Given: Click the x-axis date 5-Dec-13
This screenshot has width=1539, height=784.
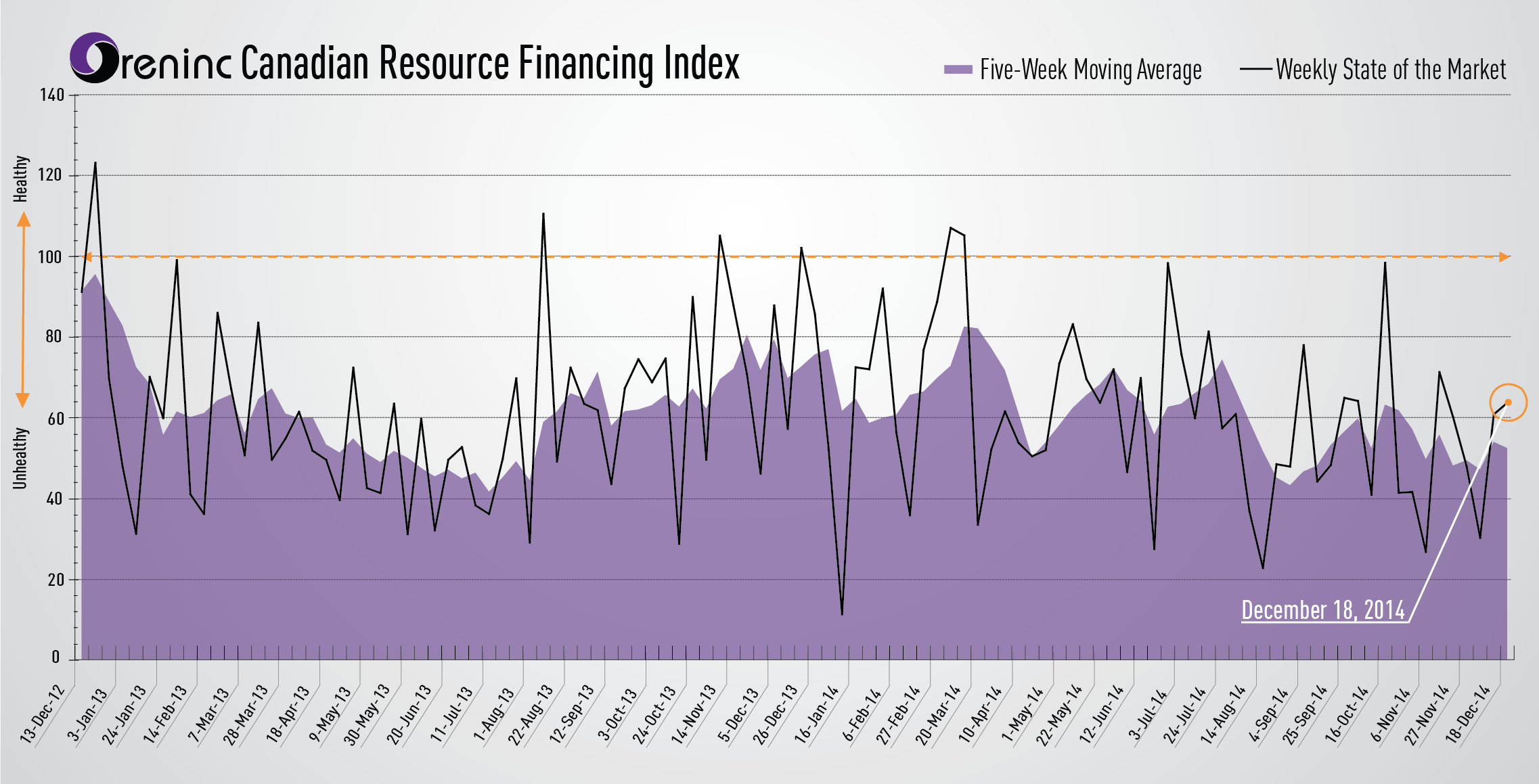Looking at the screenshot, I should pyautogui.click(x=738, y=714).
